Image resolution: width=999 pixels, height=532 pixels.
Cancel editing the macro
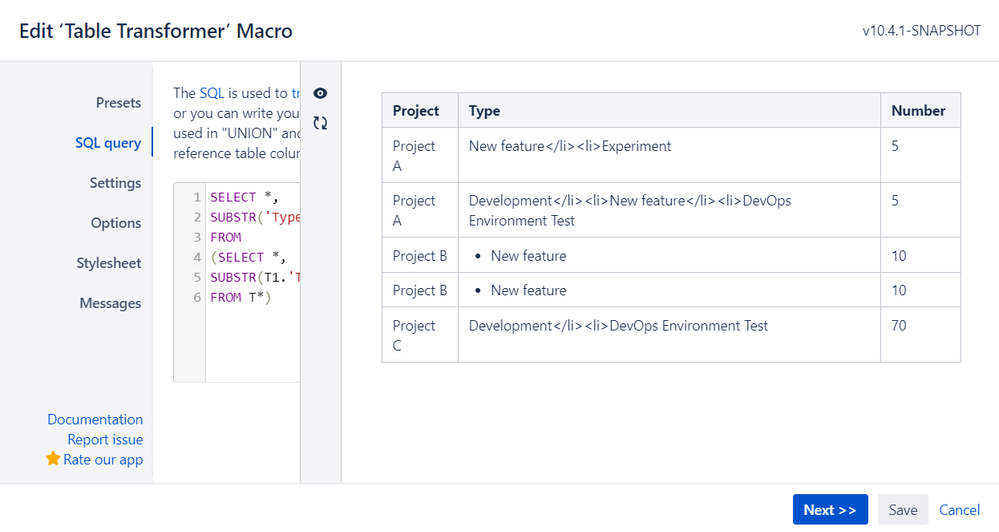(x=959, y=510)
